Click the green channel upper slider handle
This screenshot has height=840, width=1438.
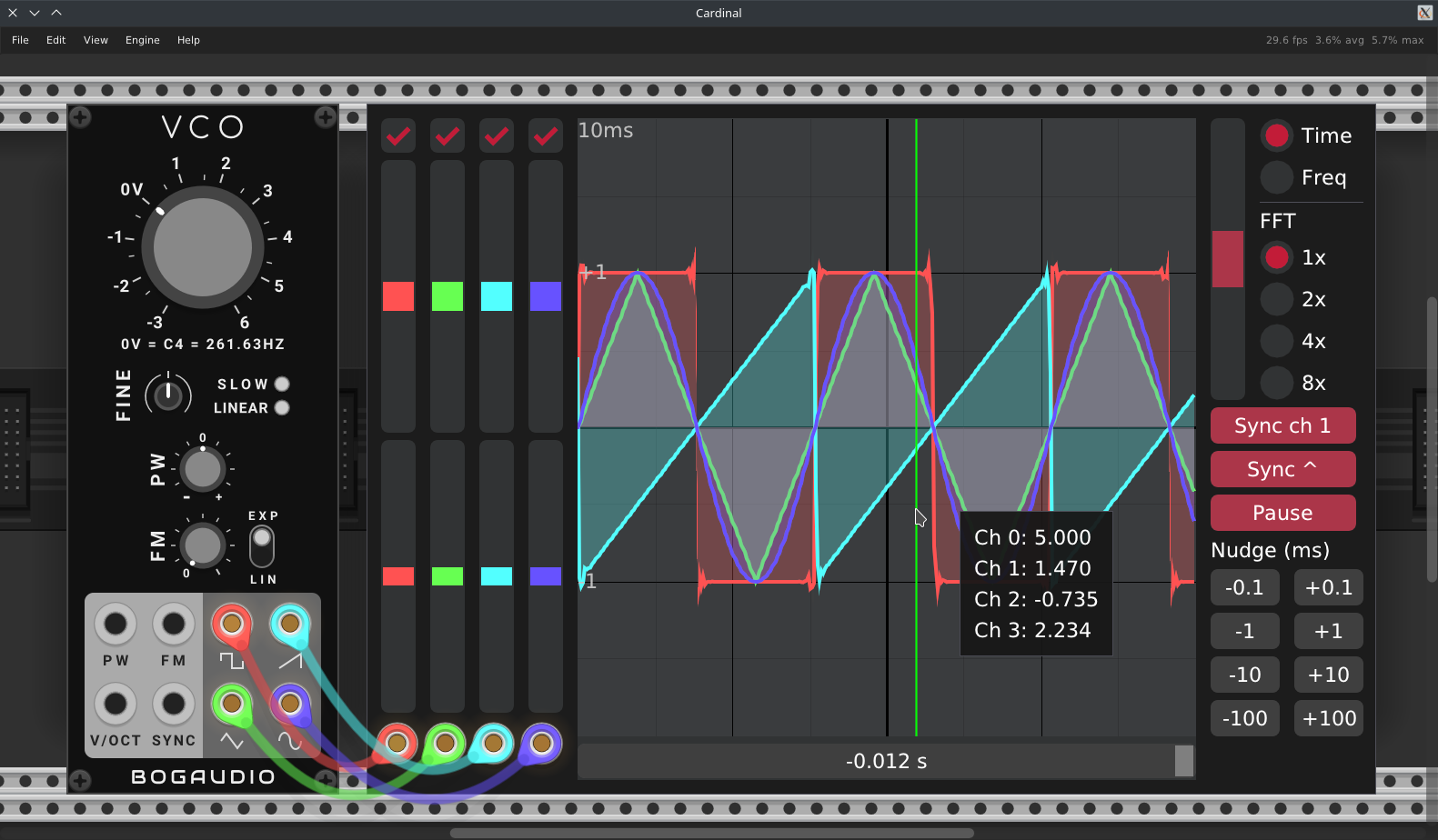coord(447,296)
